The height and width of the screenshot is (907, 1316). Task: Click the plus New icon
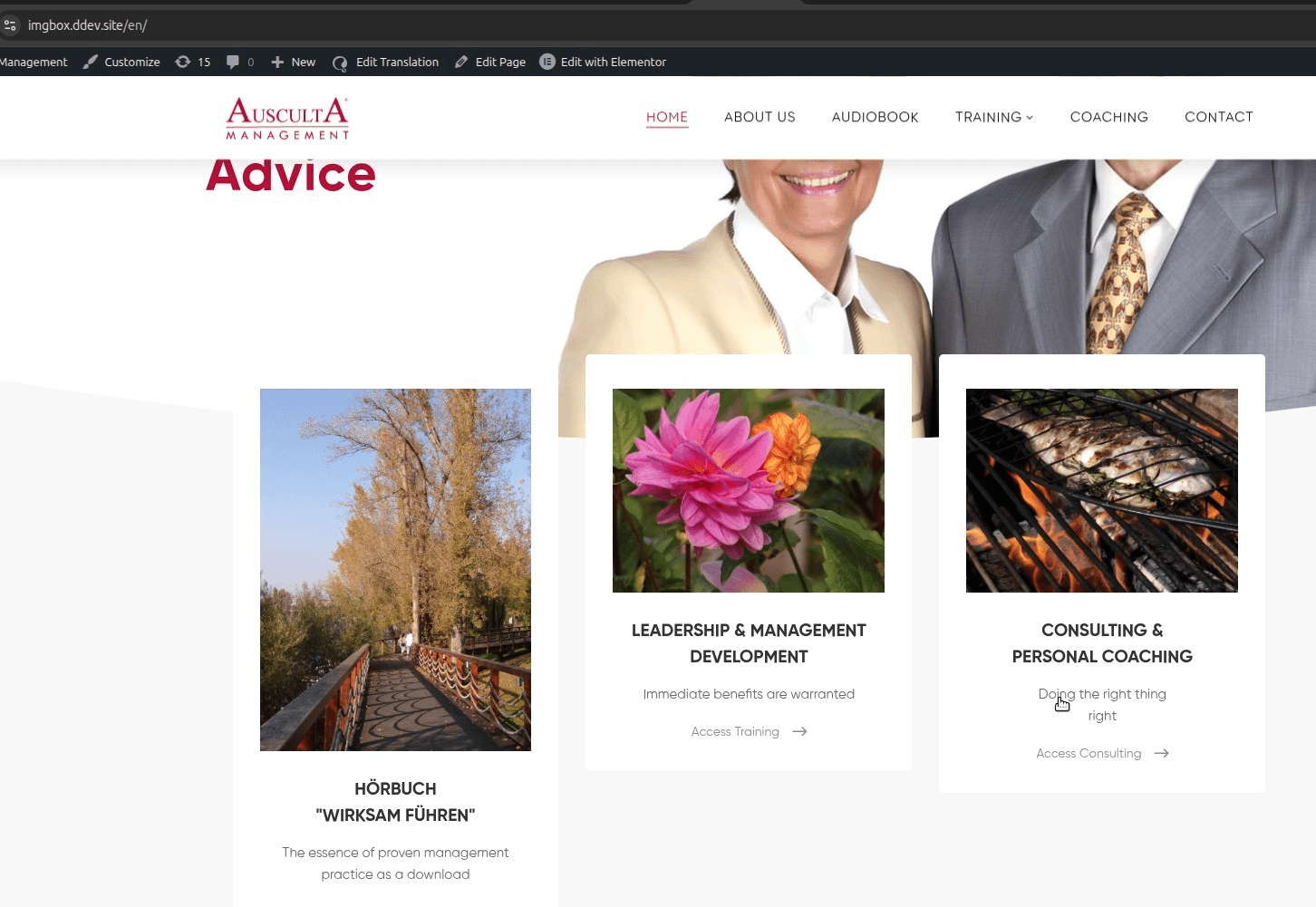[x=277, y=62]
